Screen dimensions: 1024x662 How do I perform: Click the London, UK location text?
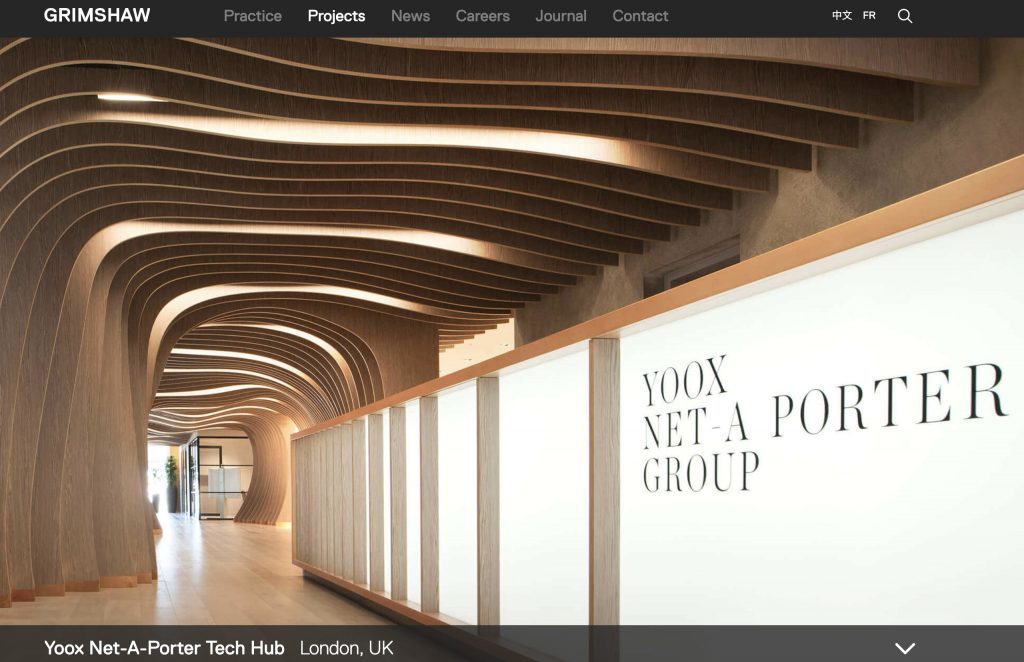click(x=346, y=648)
